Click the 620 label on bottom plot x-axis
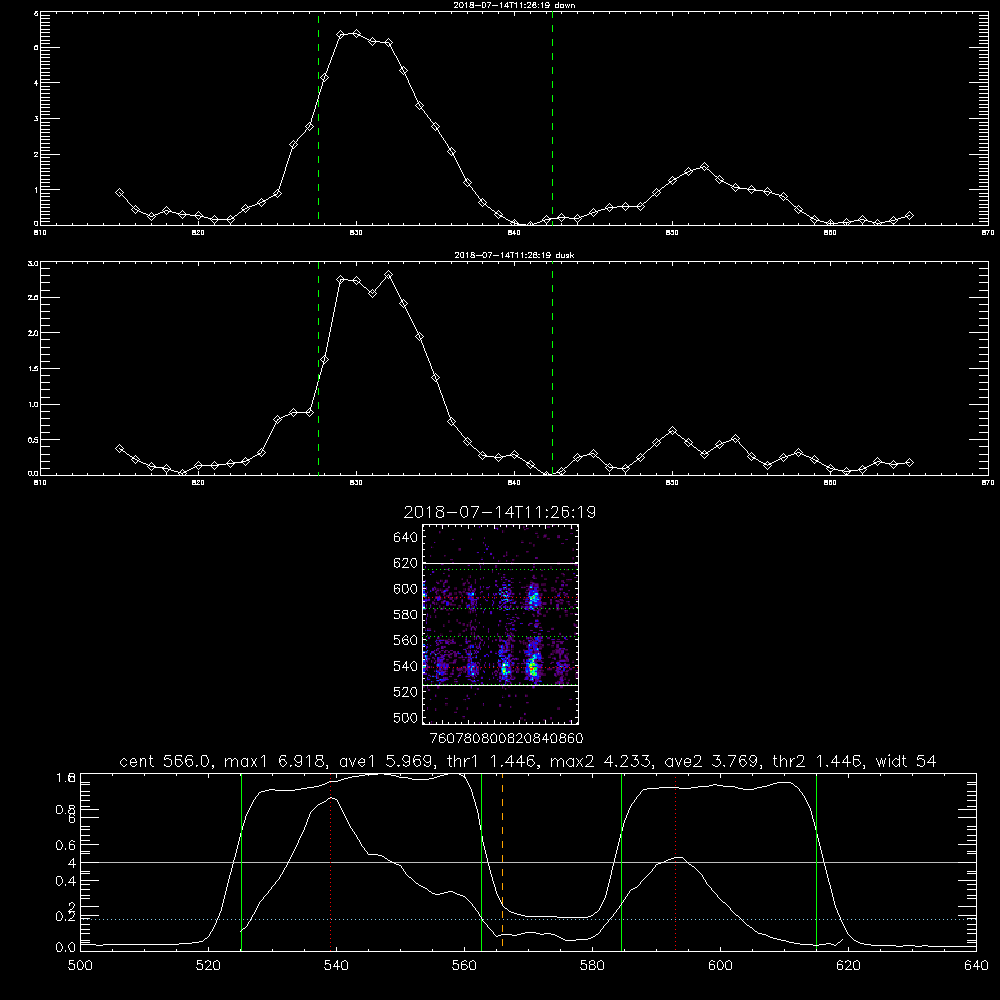 [x=849, y=966]
